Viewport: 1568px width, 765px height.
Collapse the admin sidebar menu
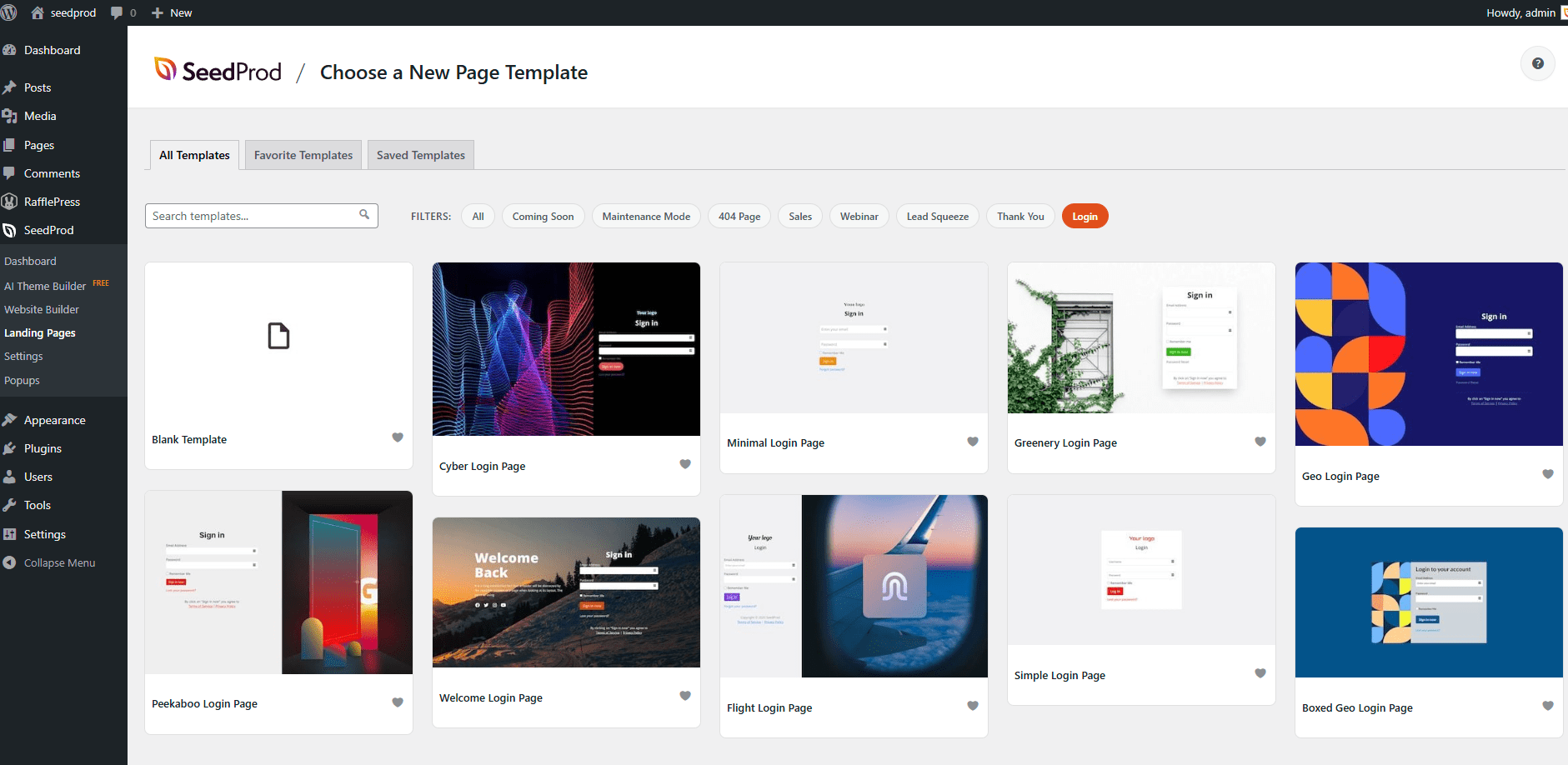click(x=59, y=562)
